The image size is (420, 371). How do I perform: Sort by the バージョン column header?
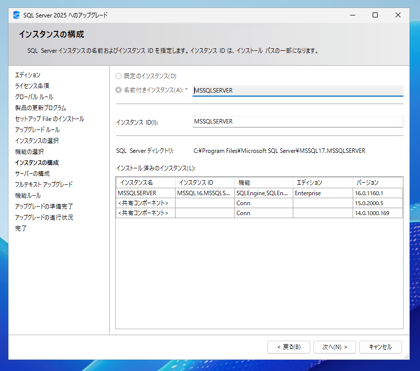tap(378, 183)
